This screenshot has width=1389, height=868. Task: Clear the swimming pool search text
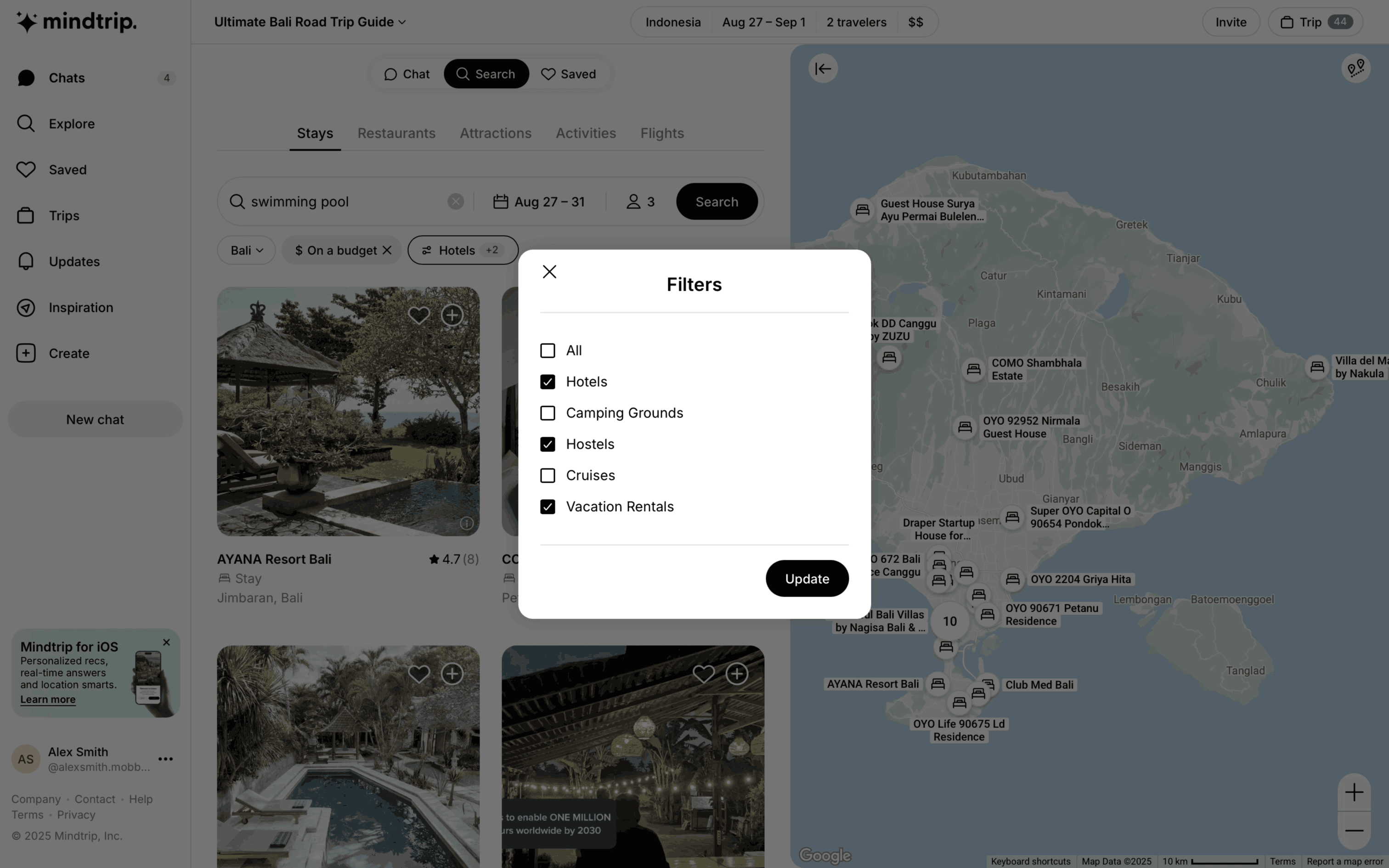[x=456, y=202]
